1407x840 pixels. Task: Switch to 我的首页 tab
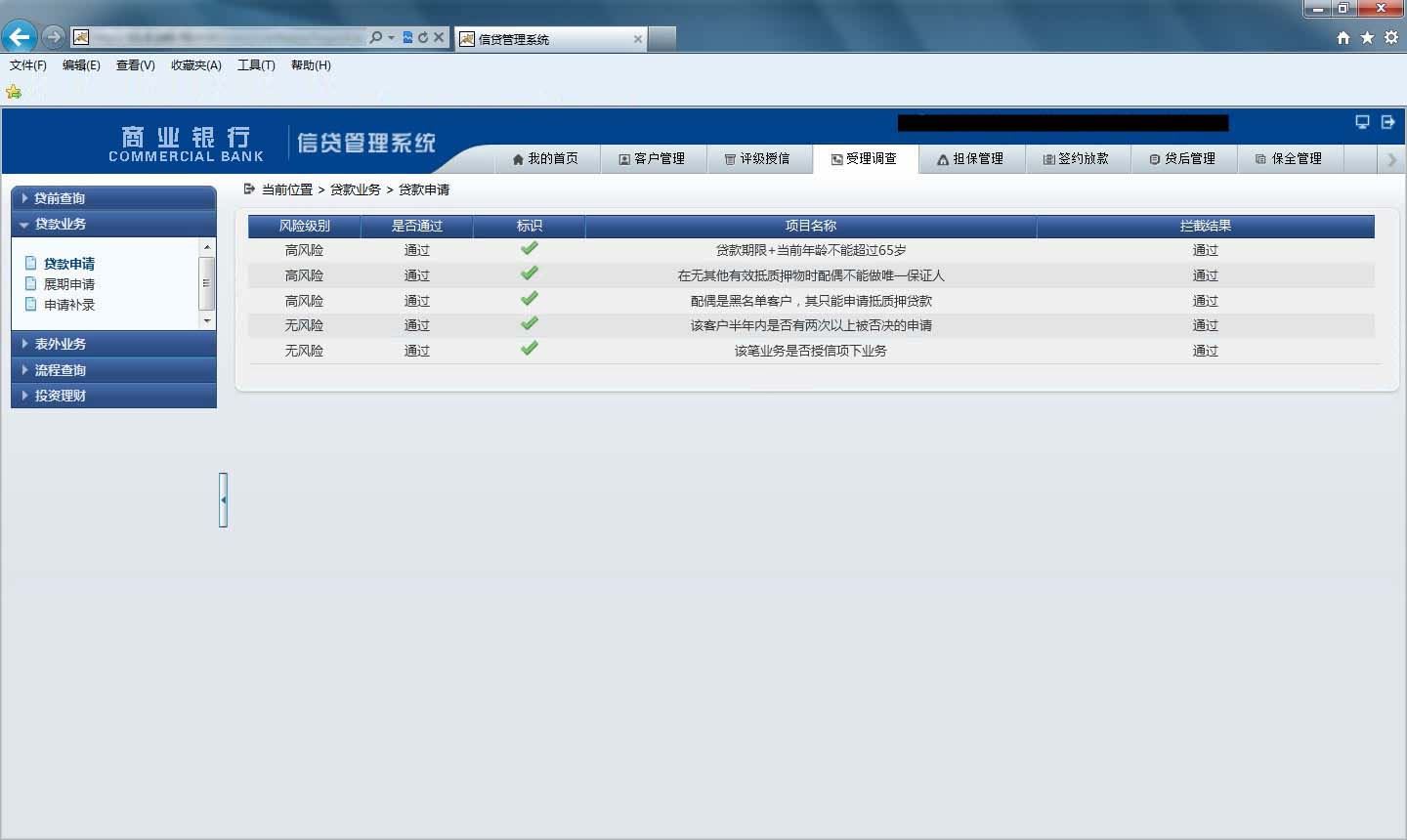[545, 159]
